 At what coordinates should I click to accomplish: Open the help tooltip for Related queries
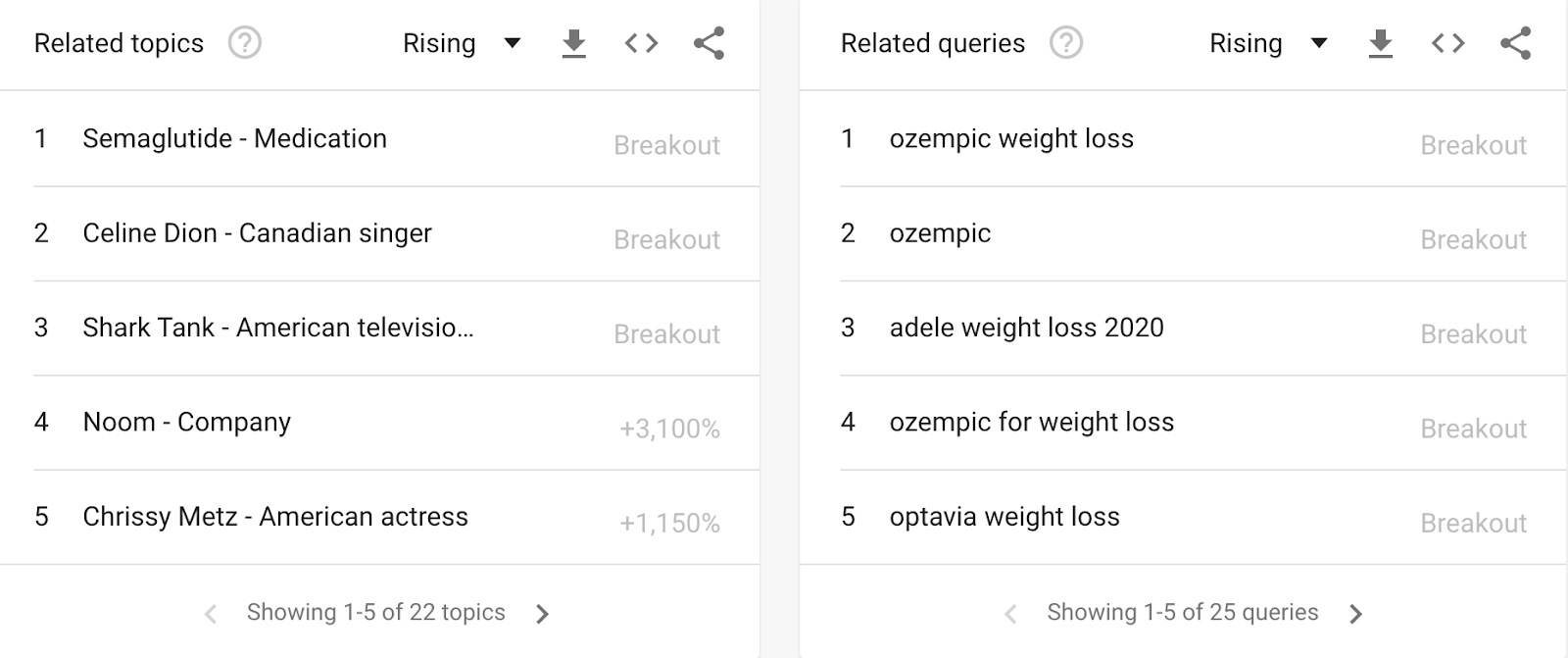[1066, 43]
